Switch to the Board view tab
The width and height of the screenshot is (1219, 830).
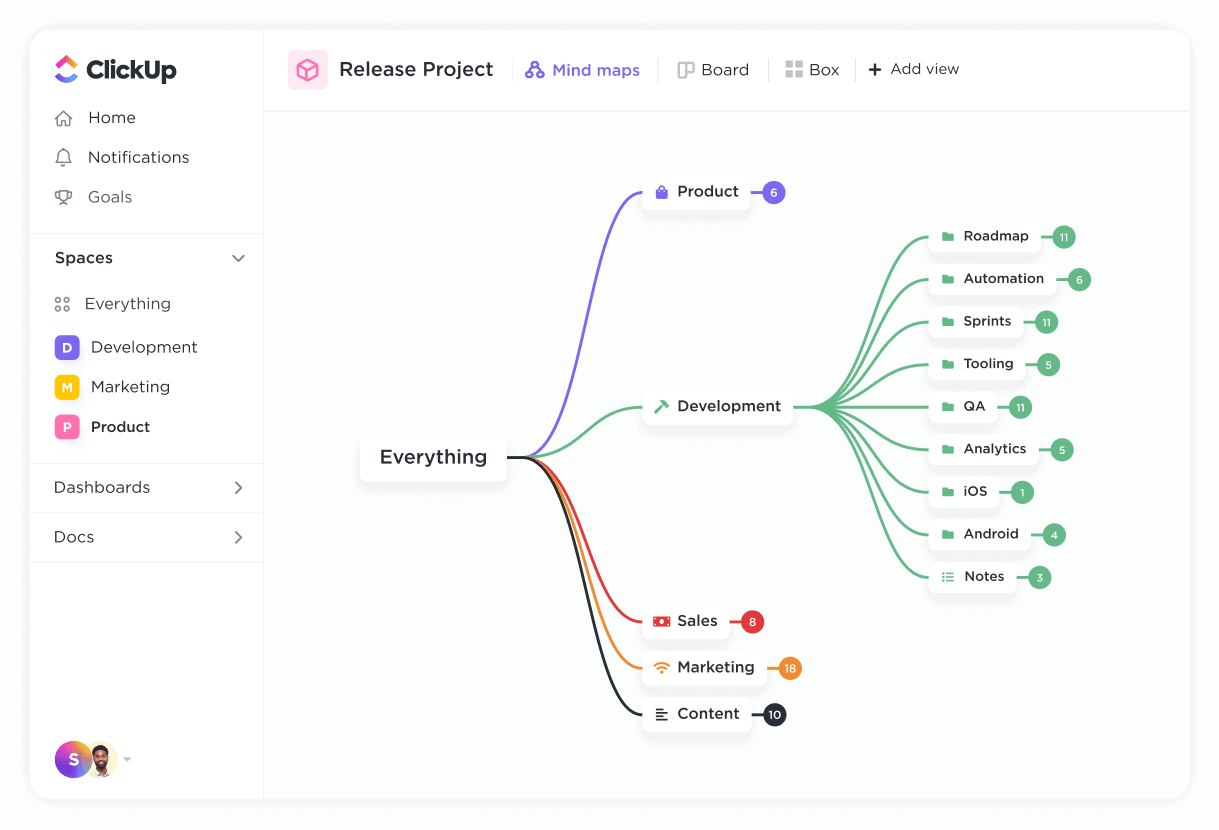pos(713,69)
